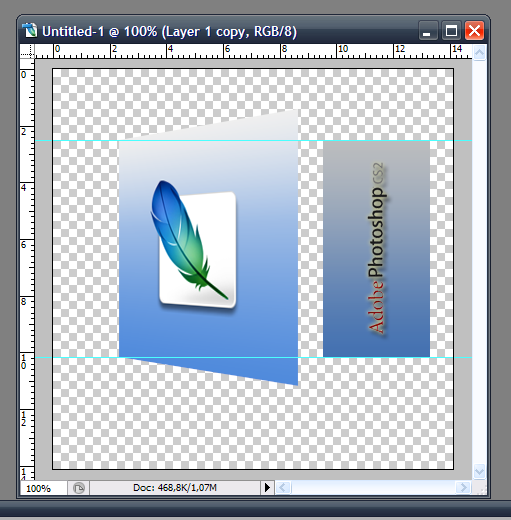Click the upper cyan horizontal guide line
Screen dimensions: 511x520
coord(253,141)
